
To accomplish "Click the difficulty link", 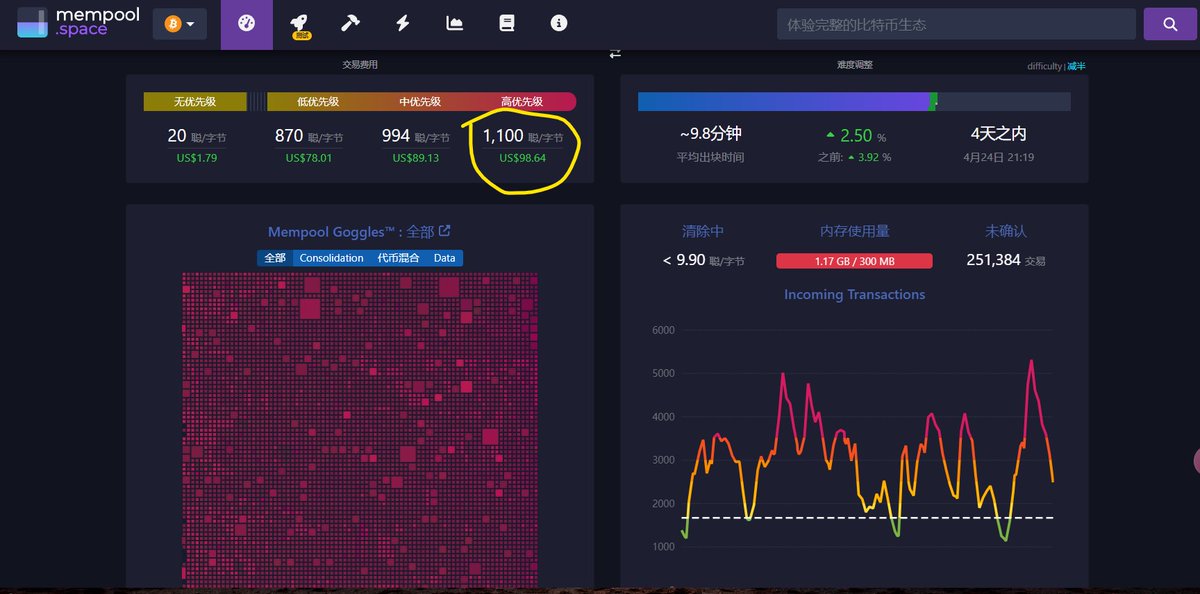I will tap(1044, 66).
